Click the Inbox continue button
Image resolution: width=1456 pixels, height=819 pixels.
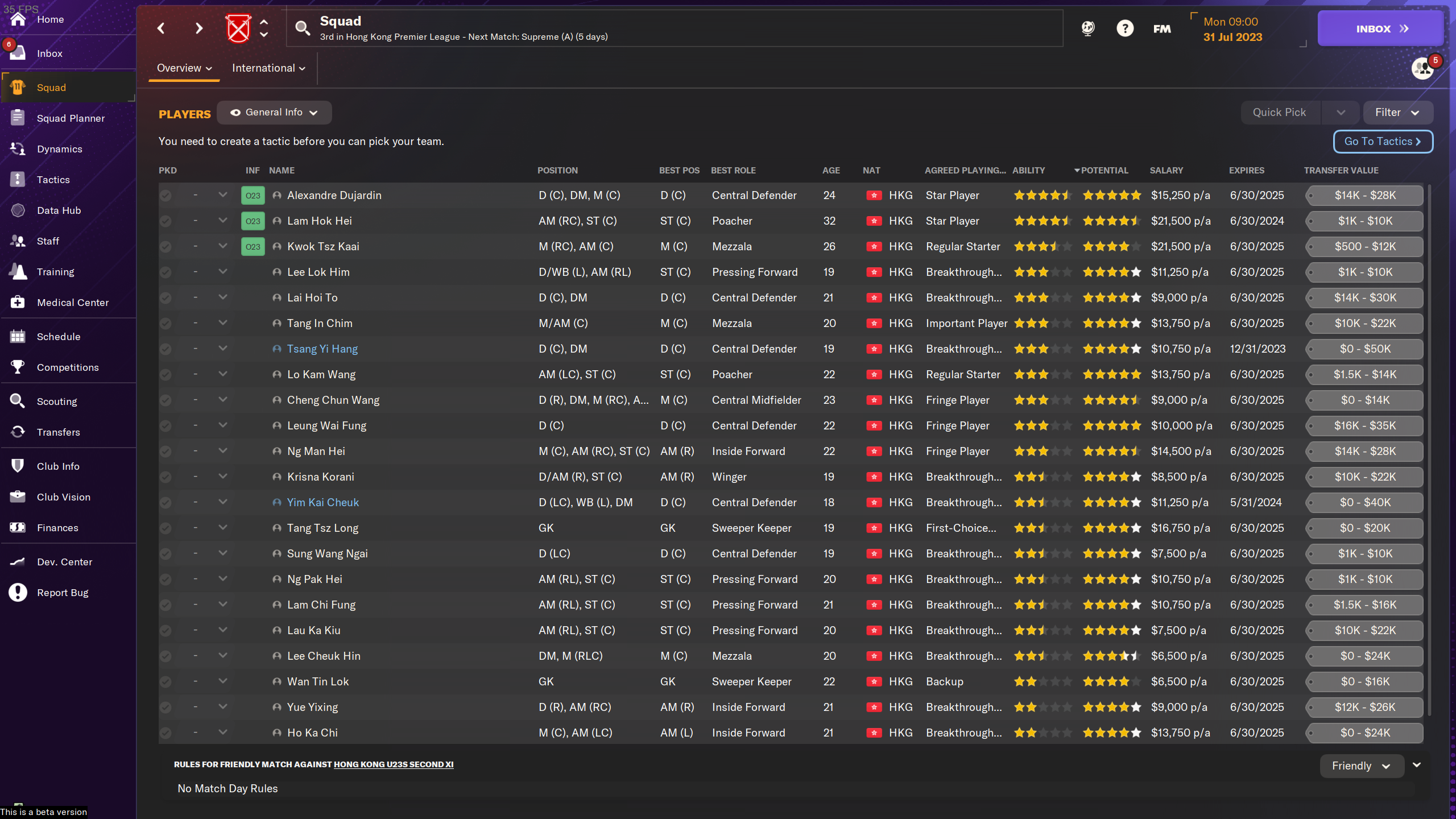1381,28
